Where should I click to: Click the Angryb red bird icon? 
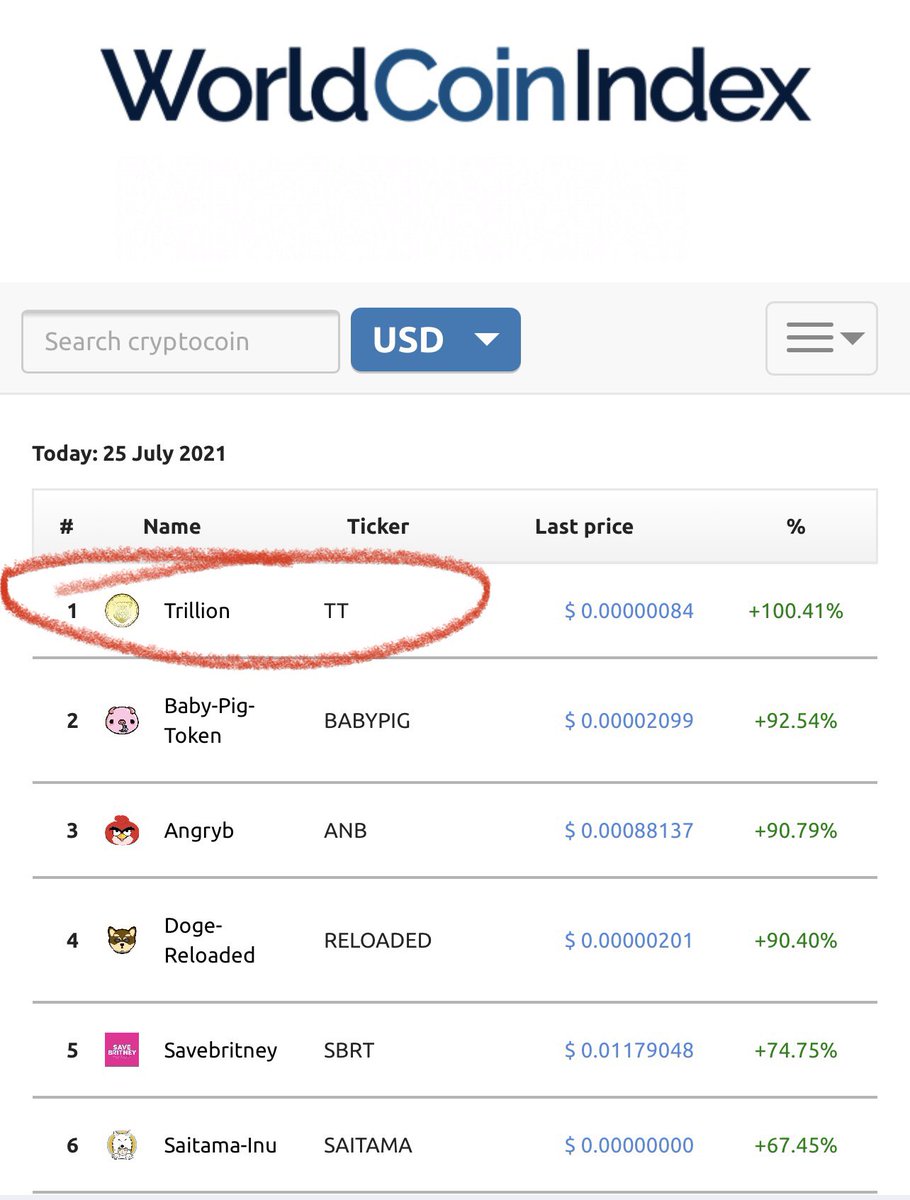point(121,830)
